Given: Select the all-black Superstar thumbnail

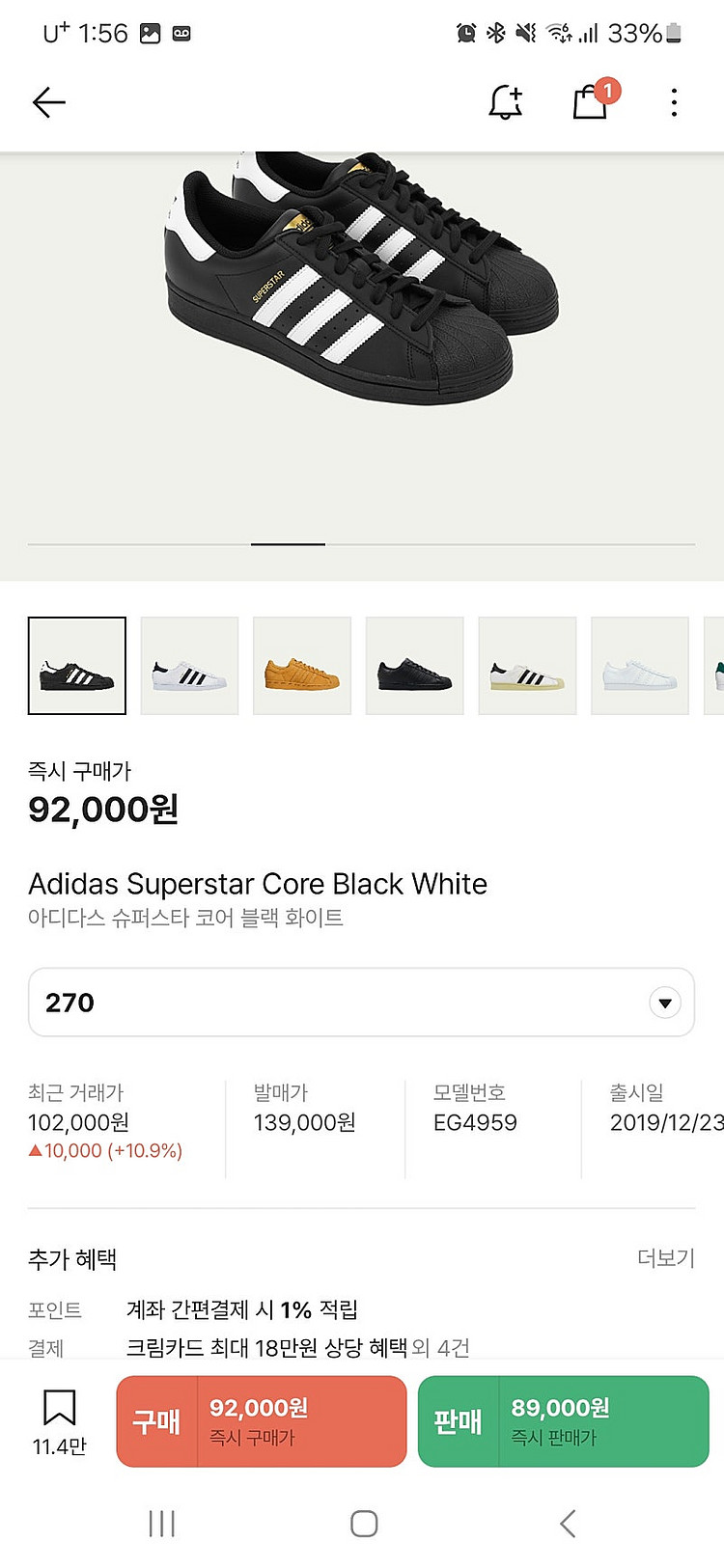Looking at the screenshot, I should coord(414,666).
